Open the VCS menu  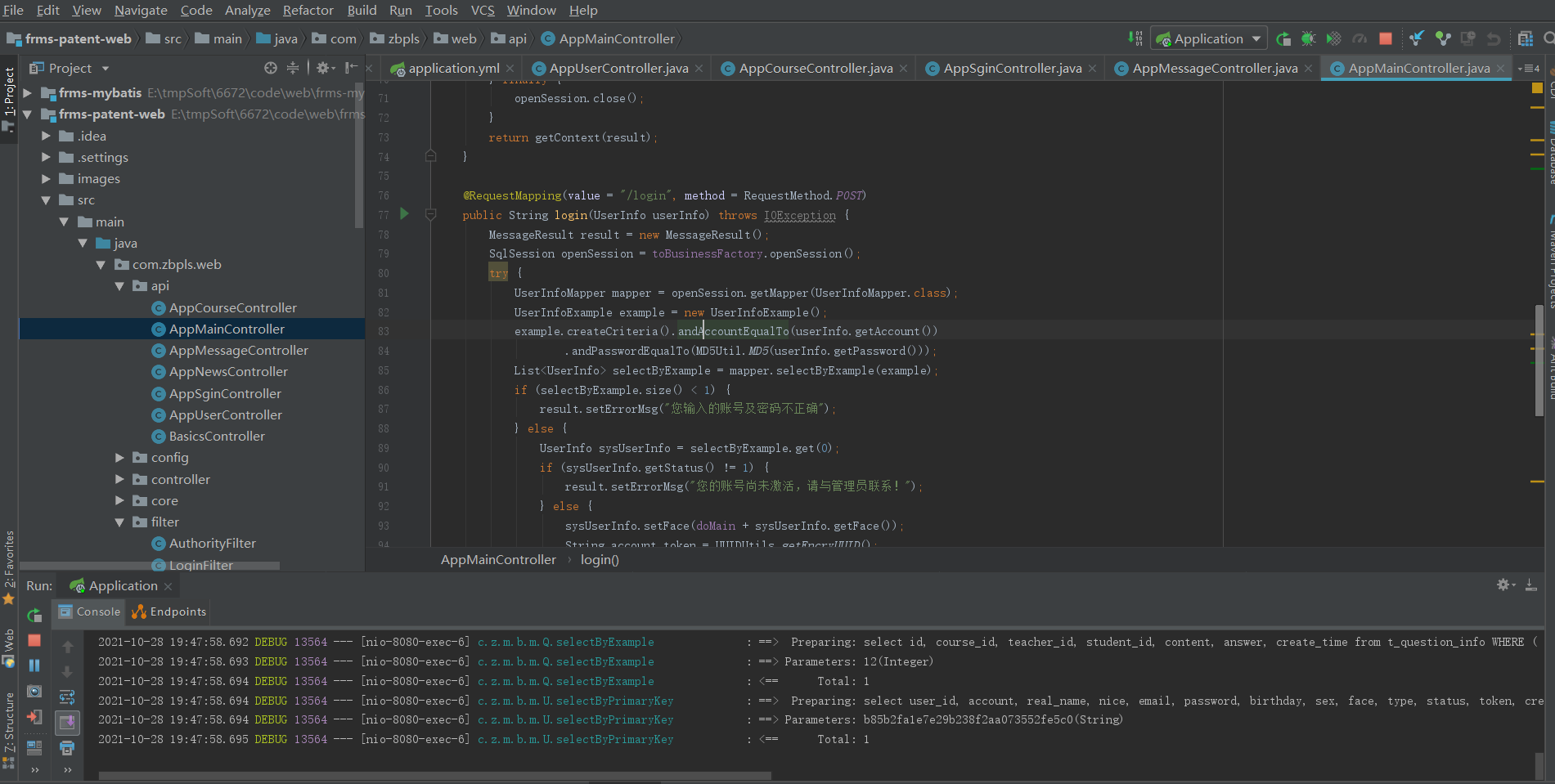pos(483,10)
